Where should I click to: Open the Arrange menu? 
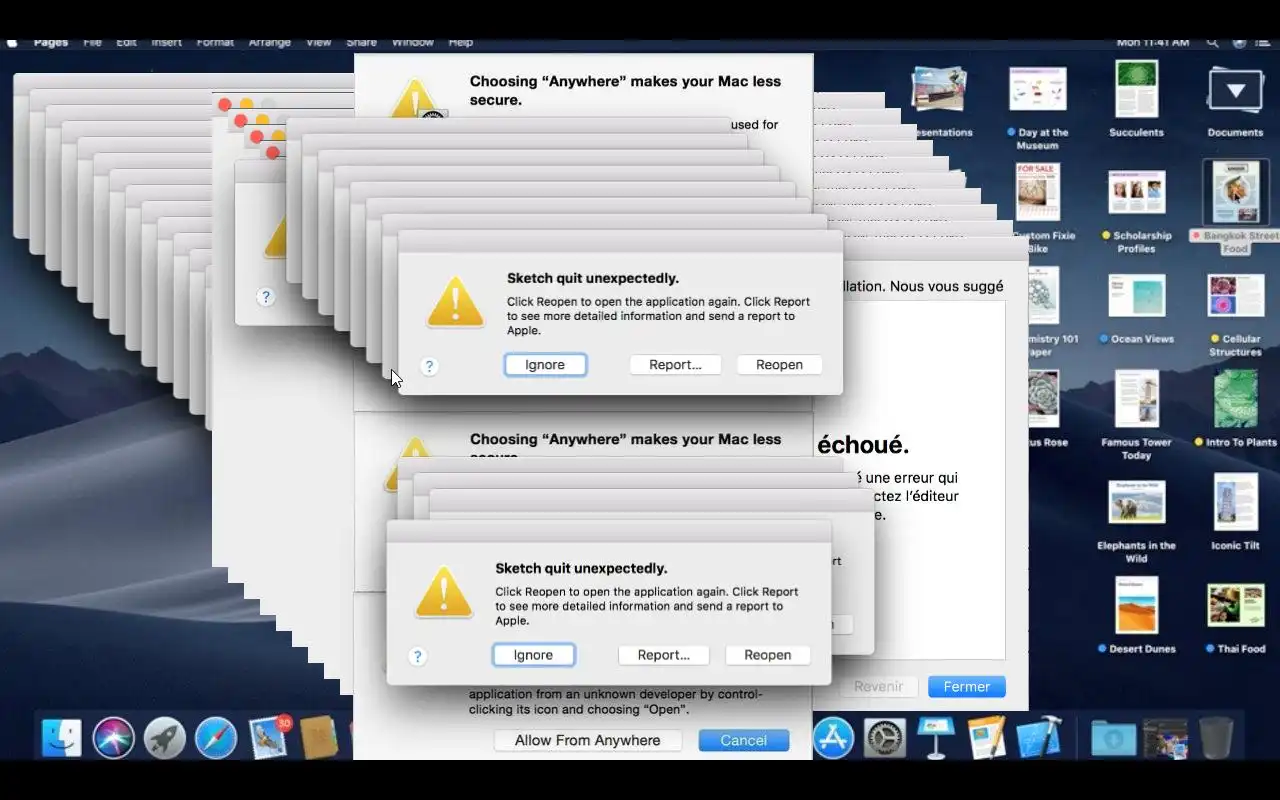point(269,42)
